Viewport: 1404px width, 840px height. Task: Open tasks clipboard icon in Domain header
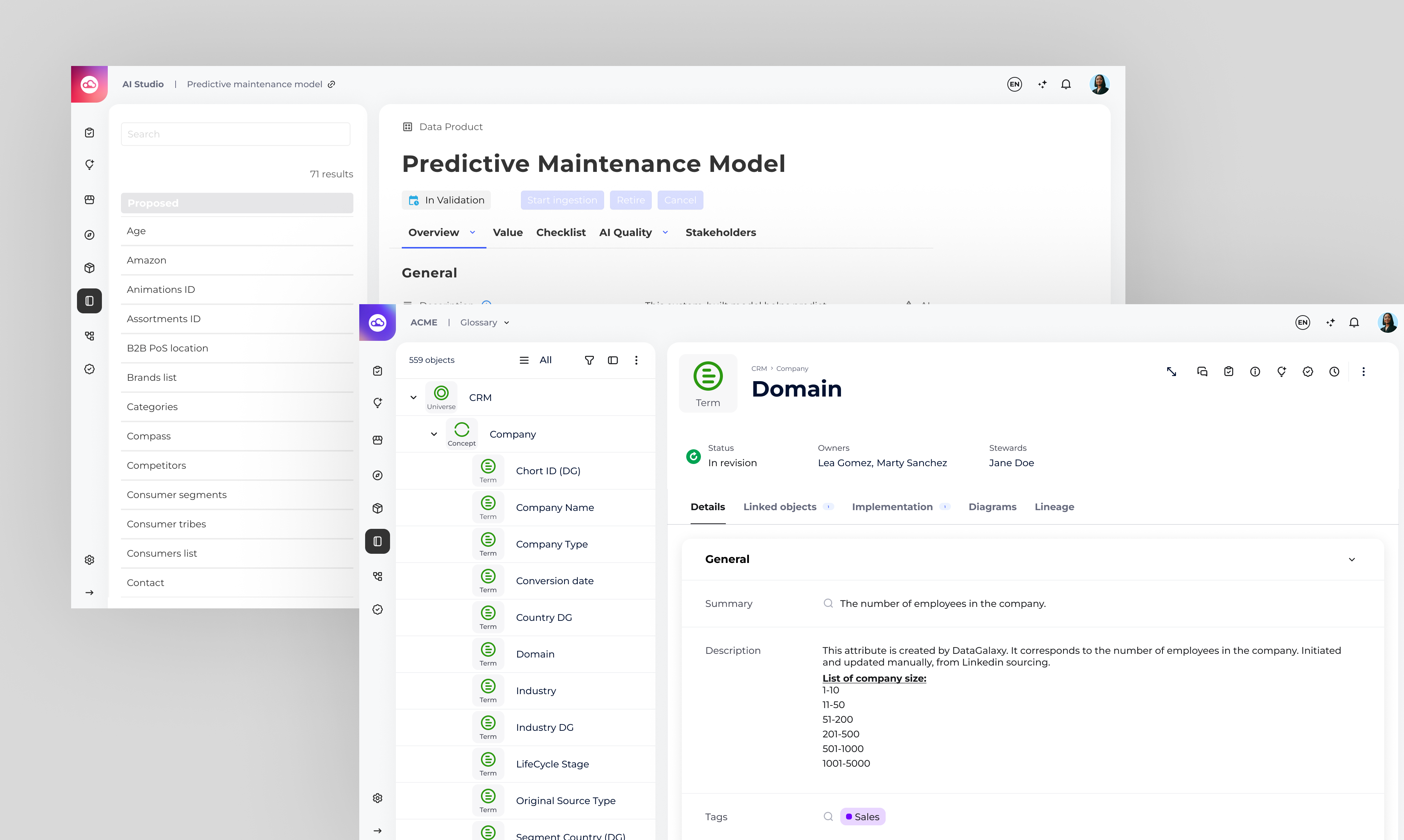tap(1228, 372)
